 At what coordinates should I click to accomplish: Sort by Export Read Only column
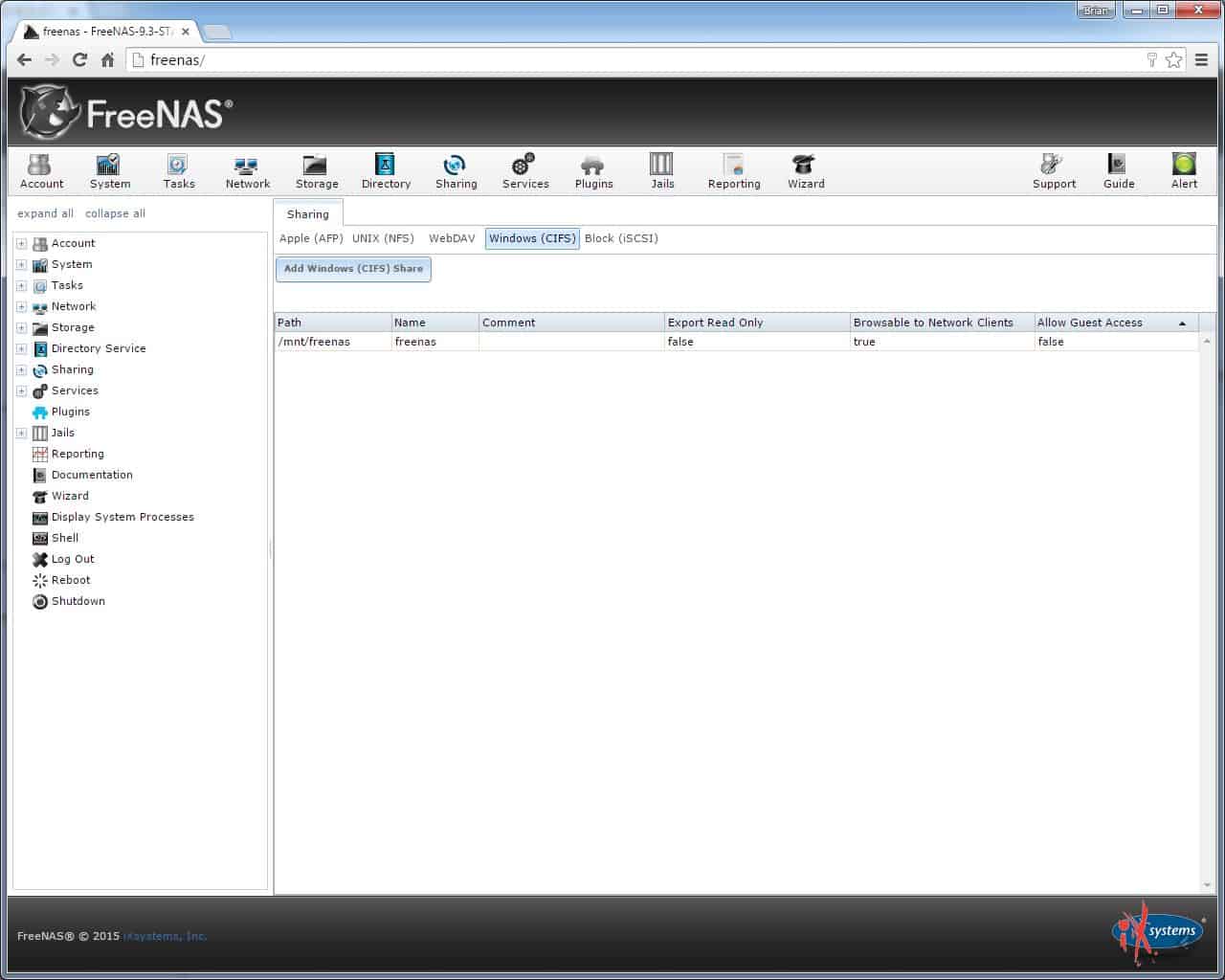pyautogui.click(x=757, y=323)
